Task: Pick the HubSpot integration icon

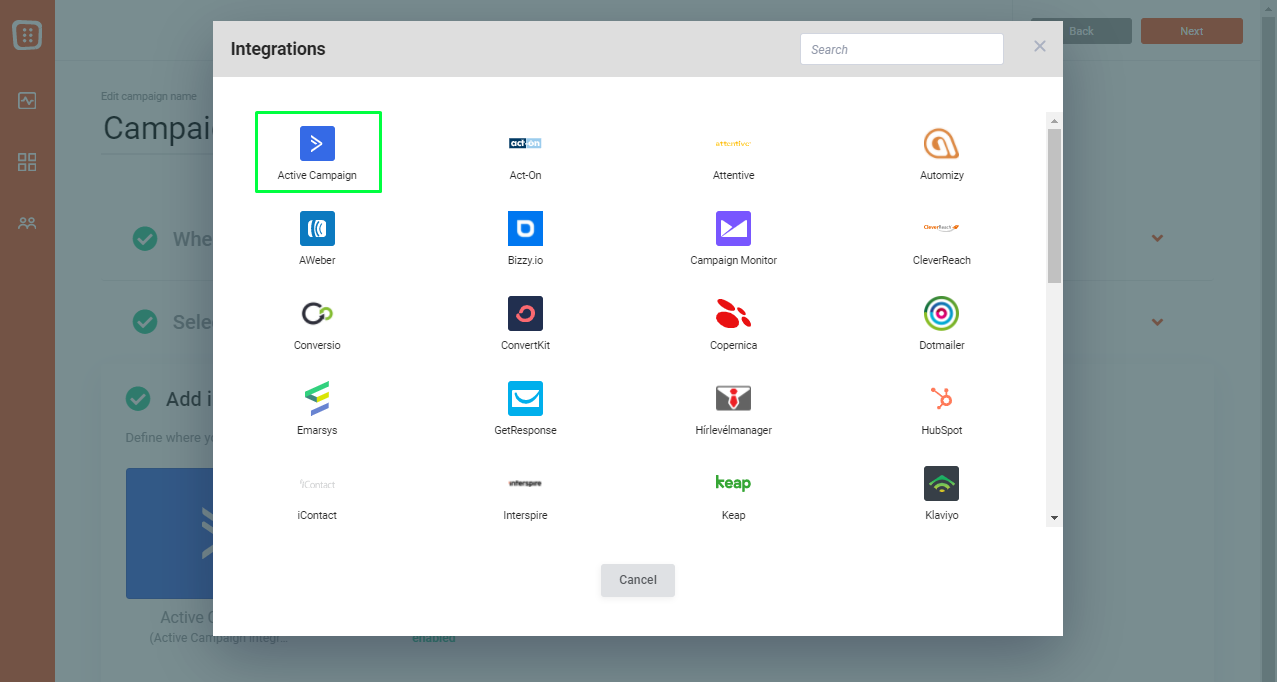Action: (x=941, y=398)
